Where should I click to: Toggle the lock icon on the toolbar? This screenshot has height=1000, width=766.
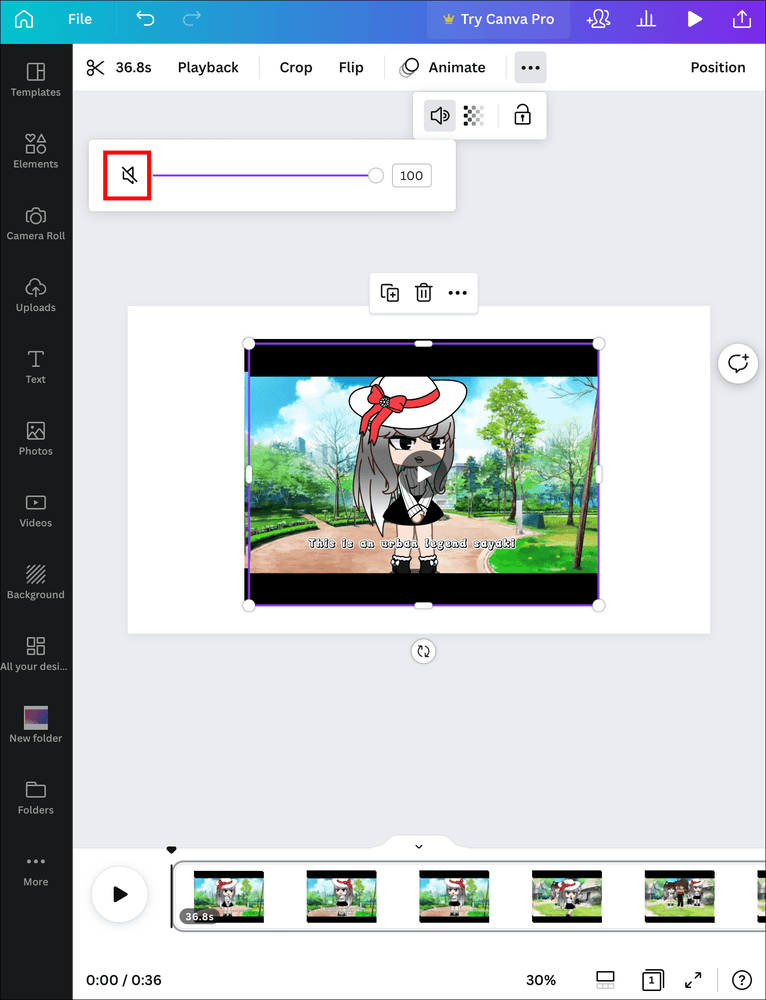[x=522, y=116]
